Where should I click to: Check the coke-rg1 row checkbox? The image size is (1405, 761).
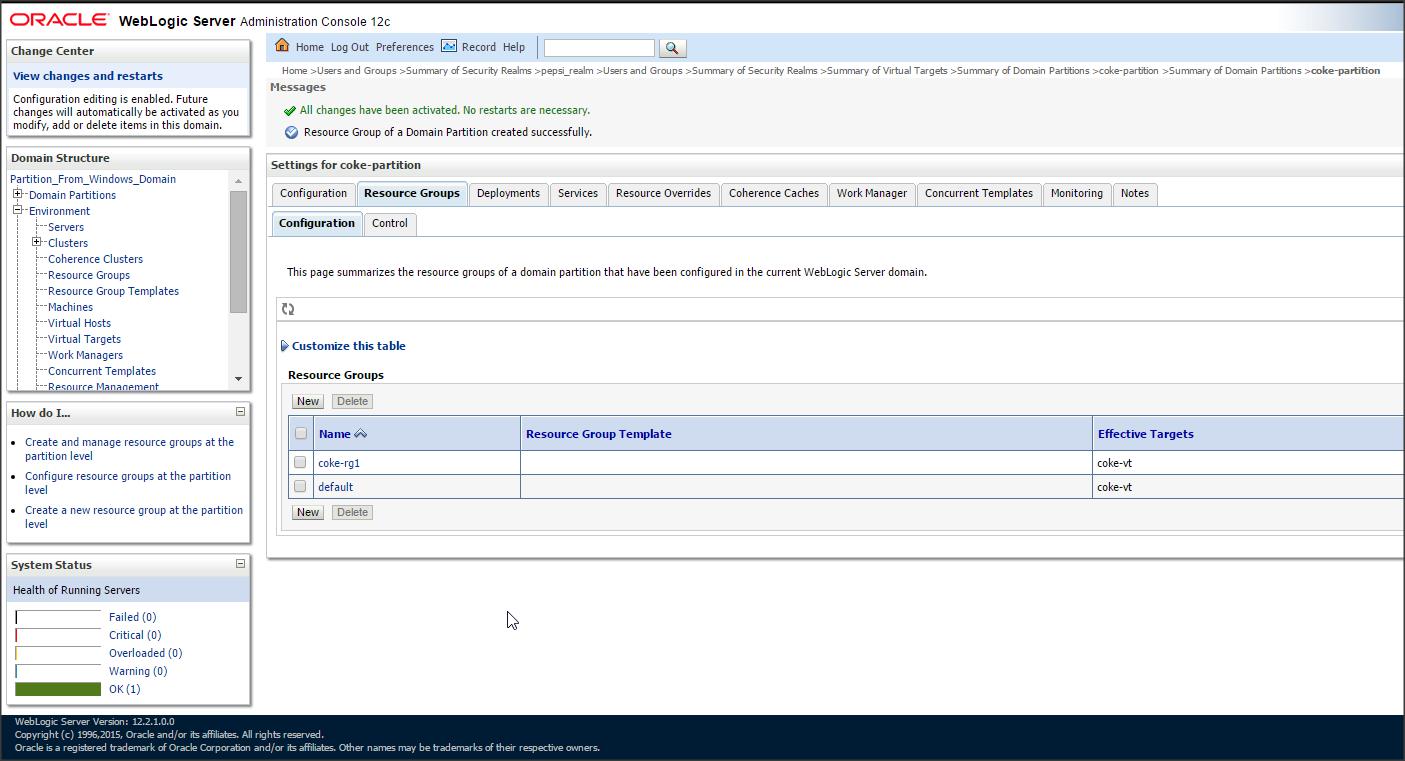pyautogui.click(x=300, y=463)
